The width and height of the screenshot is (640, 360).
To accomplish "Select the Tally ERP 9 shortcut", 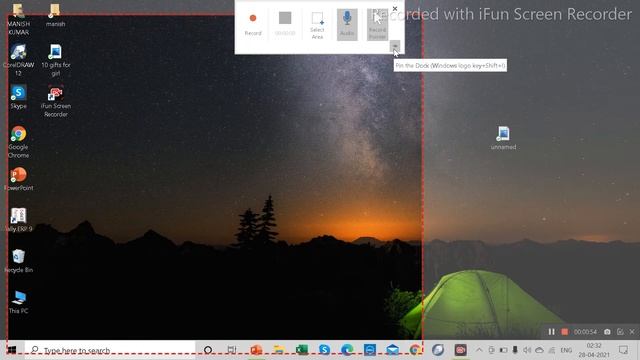I will (18, 220).
